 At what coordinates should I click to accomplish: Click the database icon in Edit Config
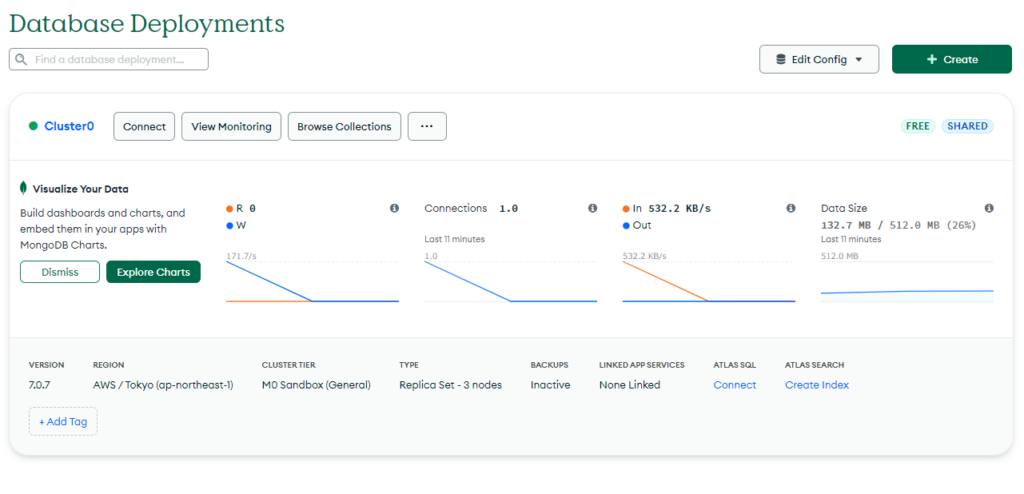(x=780, y=59)
